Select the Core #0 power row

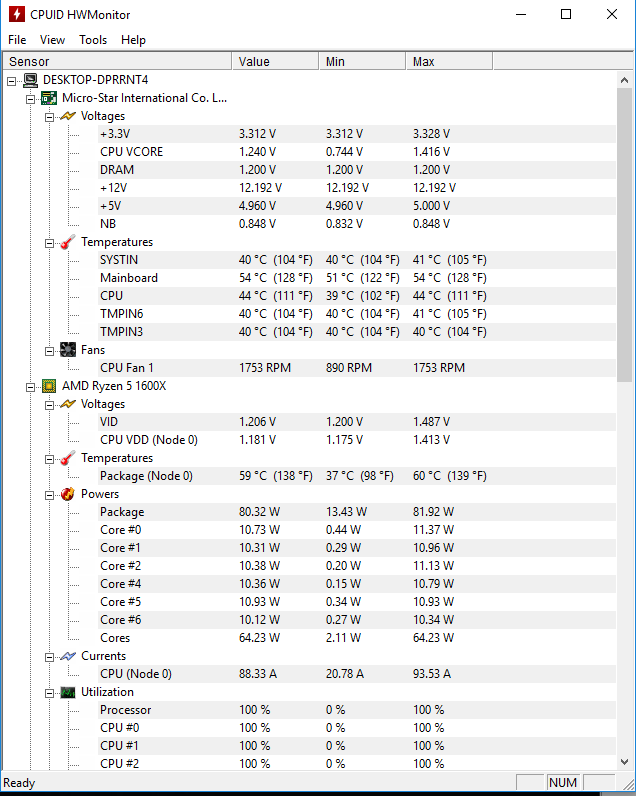(357, 530)
